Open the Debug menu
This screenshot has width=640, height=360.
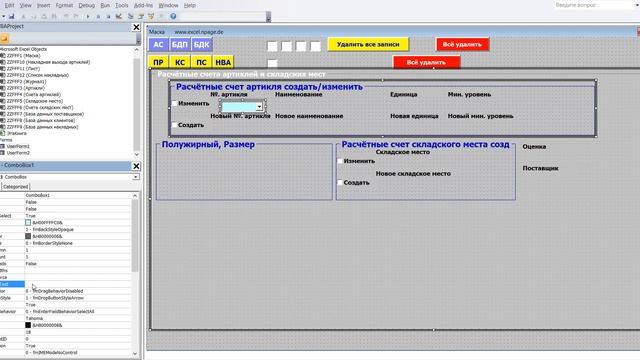(x=86, y=5)
